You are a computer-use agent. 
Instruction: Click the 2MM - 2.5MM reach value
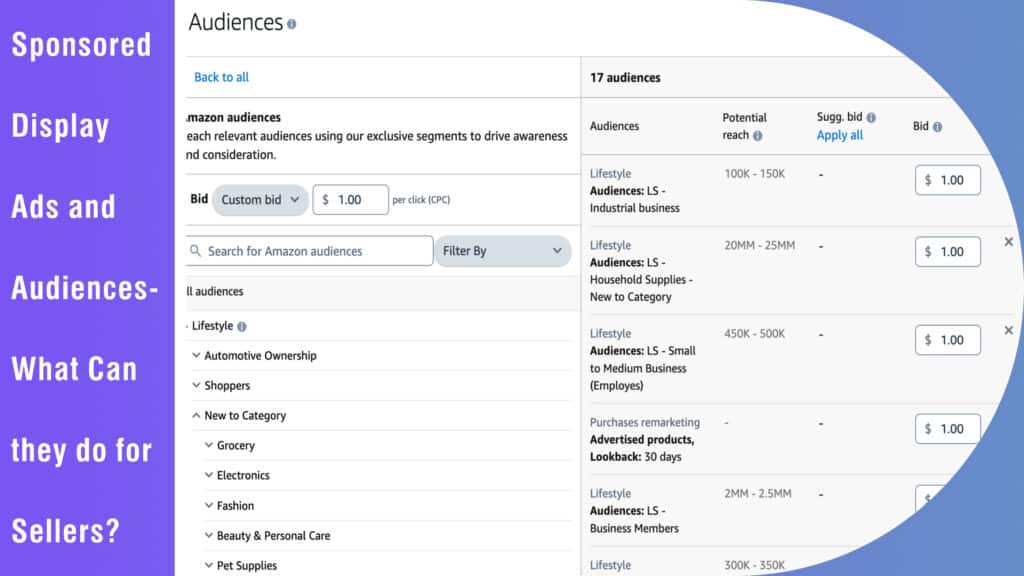point(758,494)
